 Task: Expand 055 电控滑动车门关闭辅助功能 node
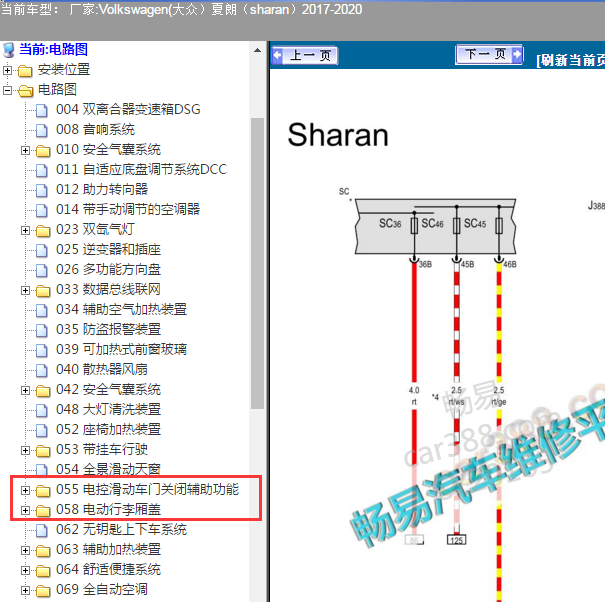(25, 490)
